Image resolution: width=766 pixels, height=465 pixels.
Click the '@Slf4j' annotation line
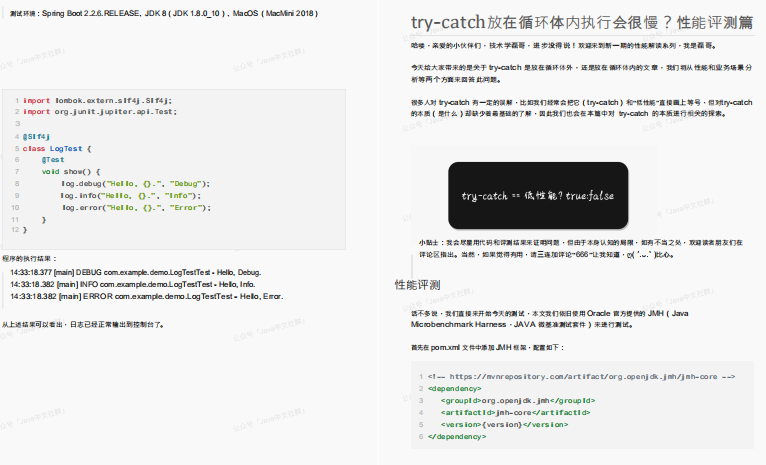pyautogui.click(x=36, y=137)
